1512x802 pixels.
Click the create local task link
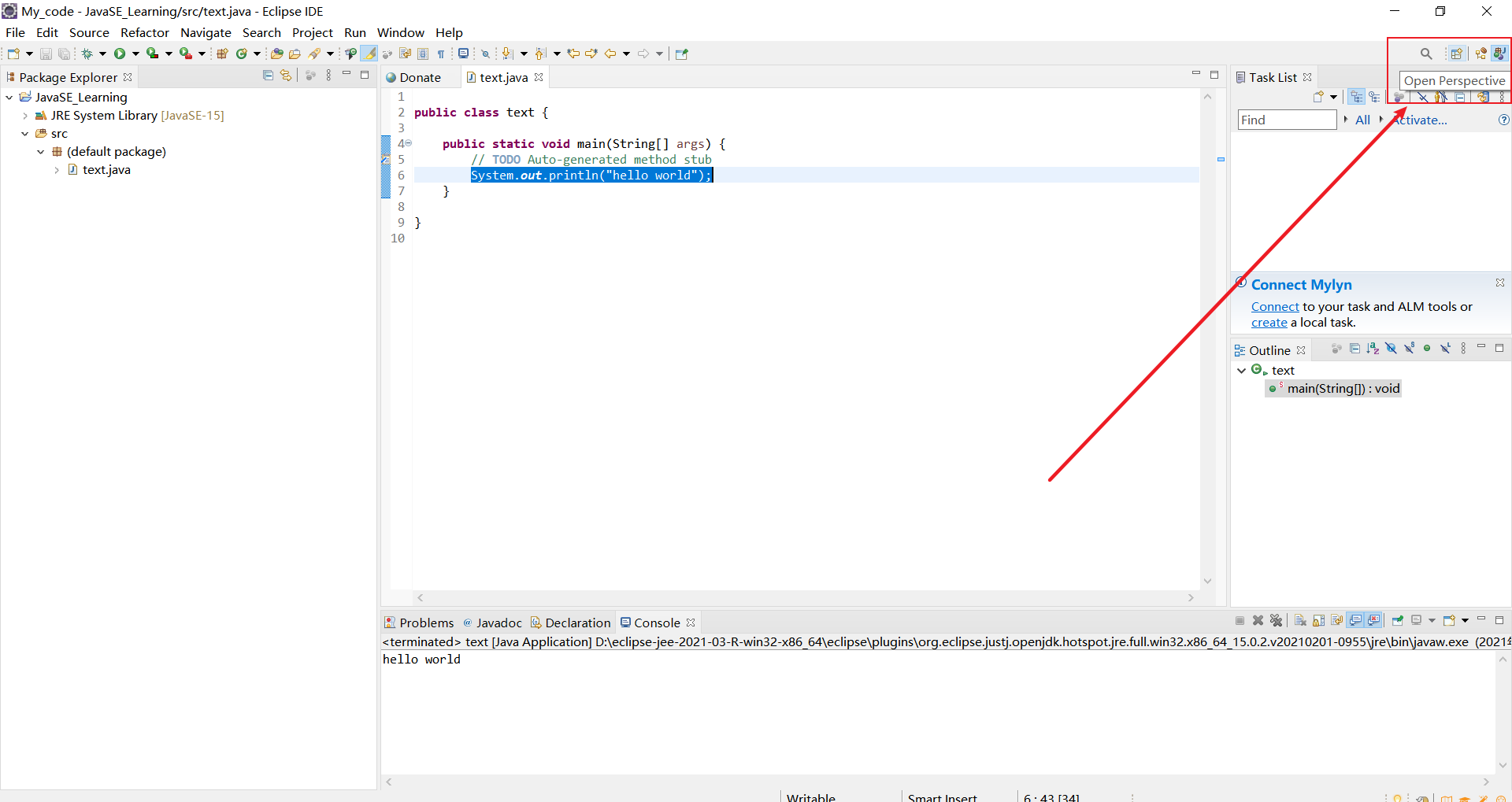pos(1269,323)
